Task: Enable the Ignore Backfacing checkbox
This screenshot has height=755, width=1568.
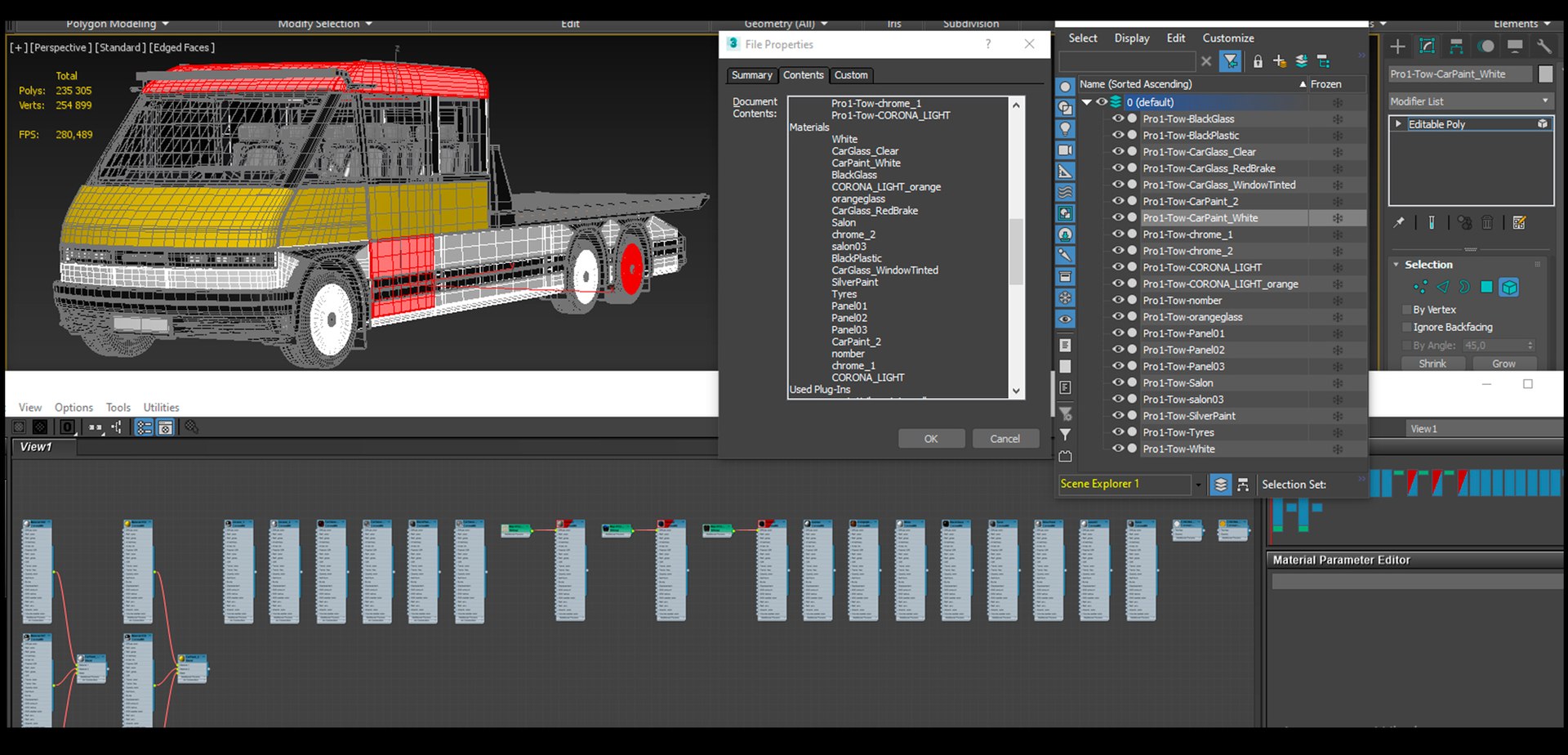Action: coord(1407,327)
